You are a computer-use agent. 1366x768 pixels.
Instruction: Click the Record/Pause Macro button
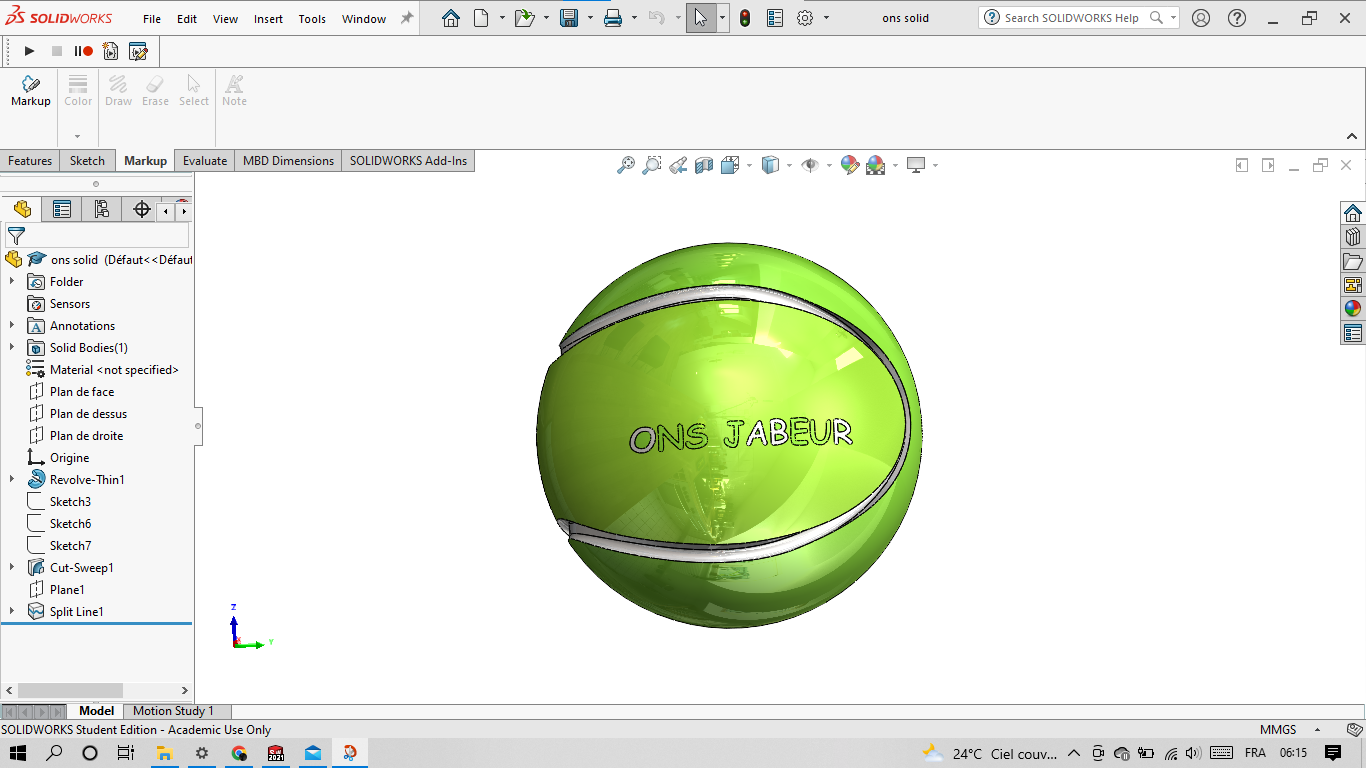click(84, 51)
